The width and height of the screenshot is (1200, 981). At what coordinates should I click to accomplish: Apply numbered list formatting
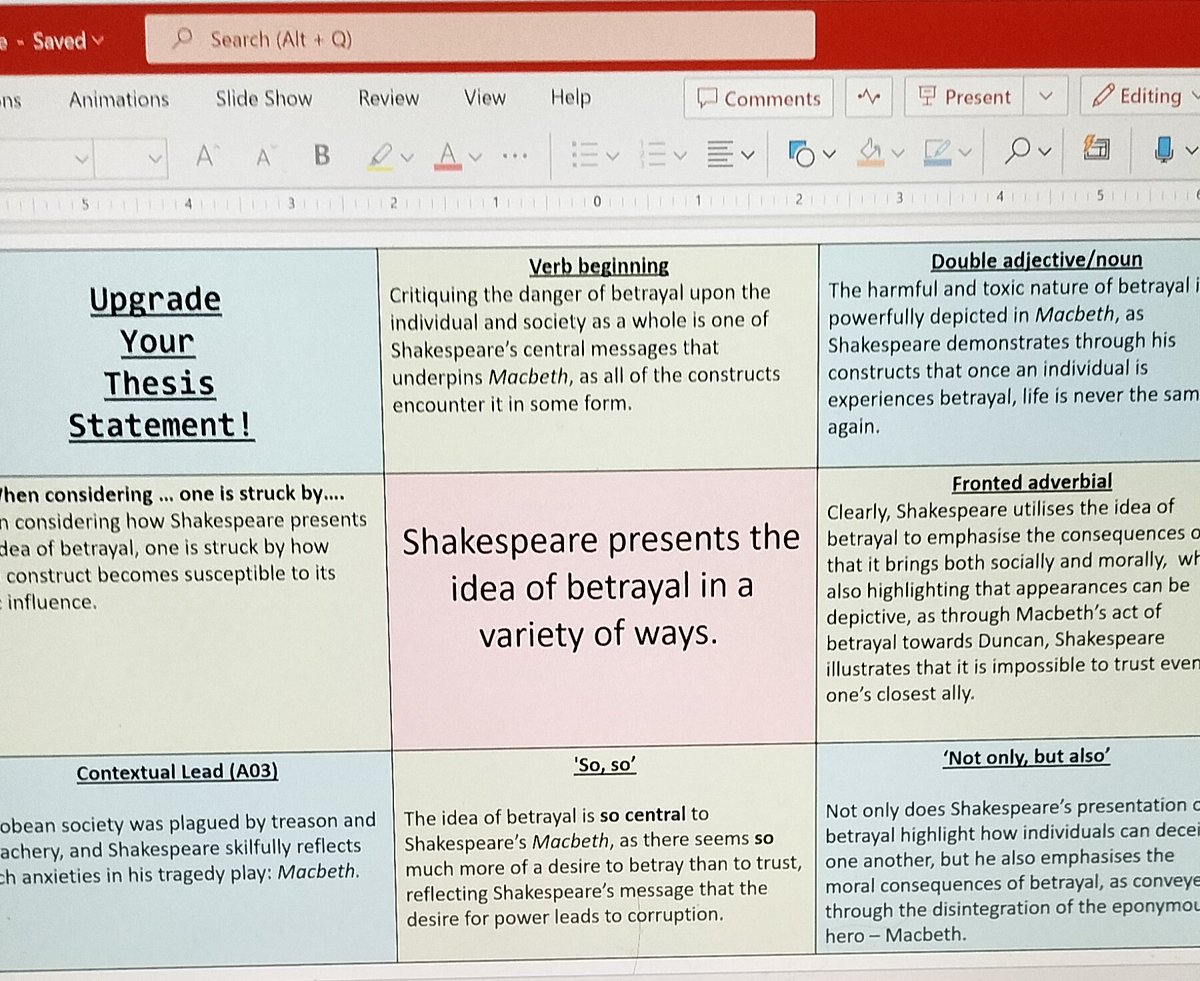pyautogui.click(x=653, y=155)
